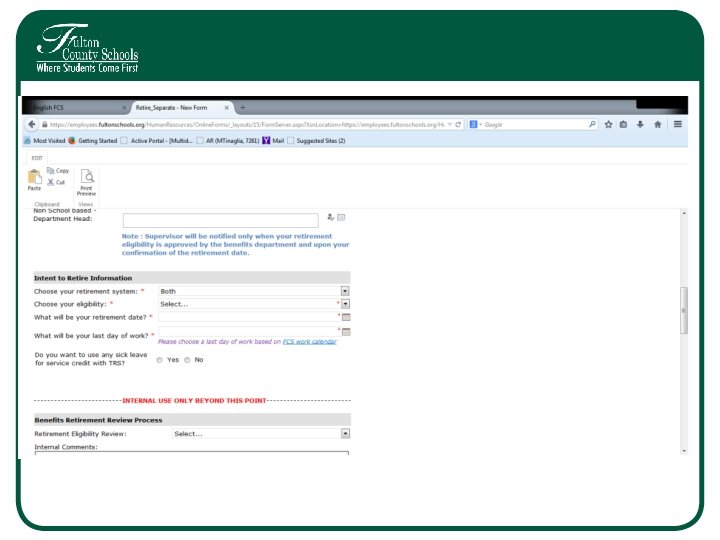Expand the retirement system dropdown showing Both

point(345,291)
